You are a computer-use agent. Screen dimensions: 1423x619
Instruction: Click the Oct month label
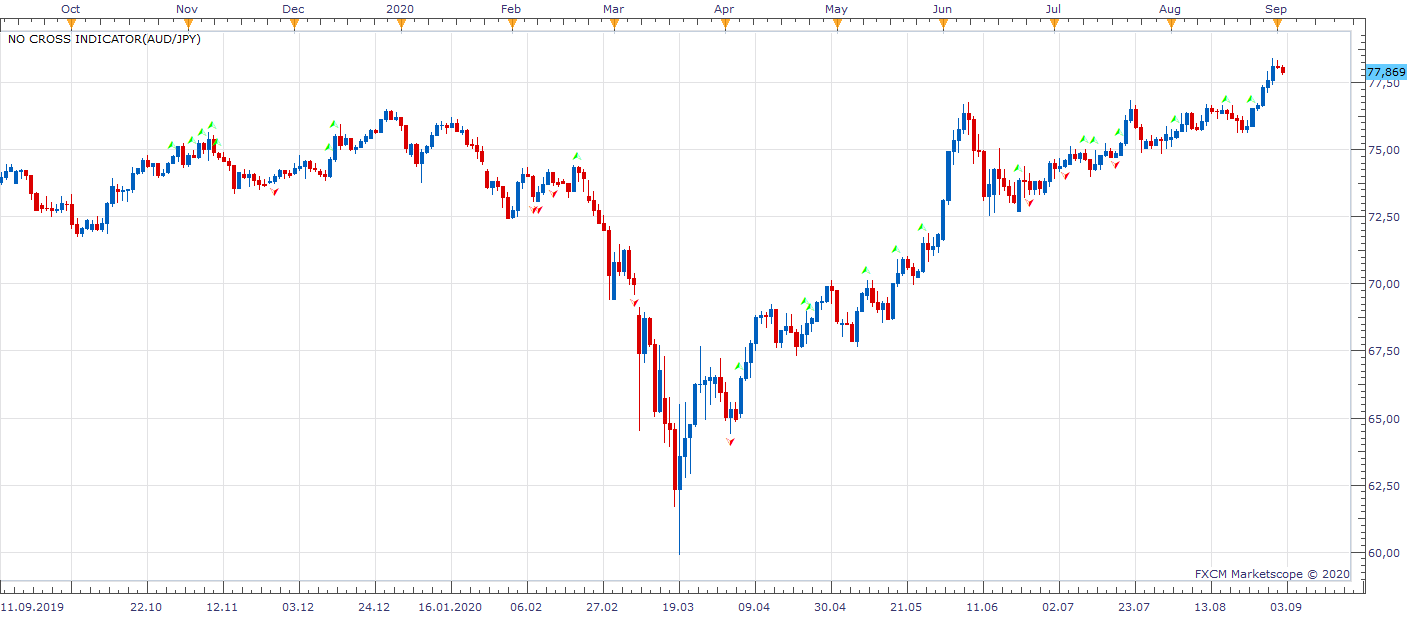click(x=71, y=9)
